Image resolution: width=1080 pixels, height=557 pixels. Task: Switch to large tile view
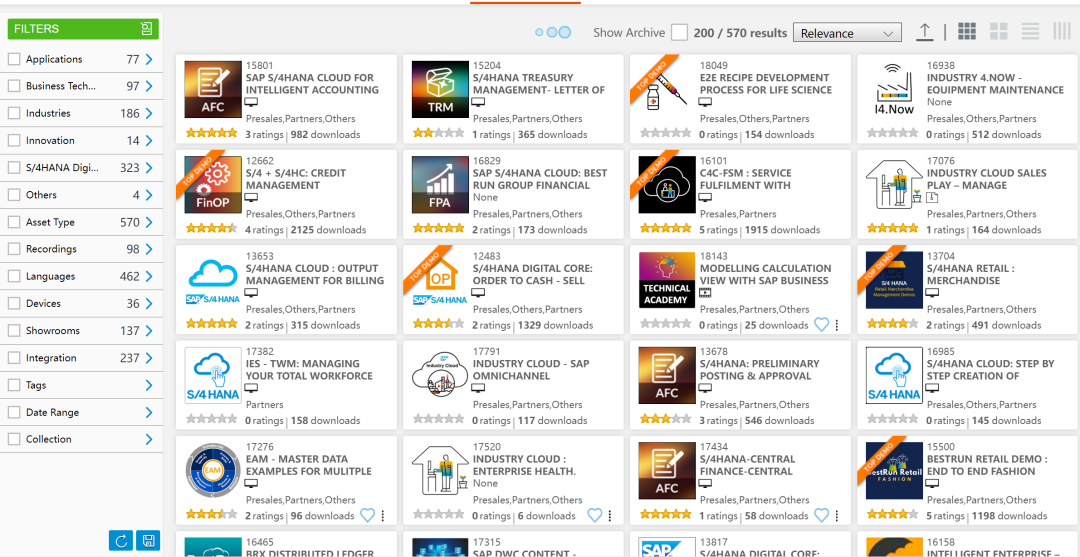pos(999,31)
